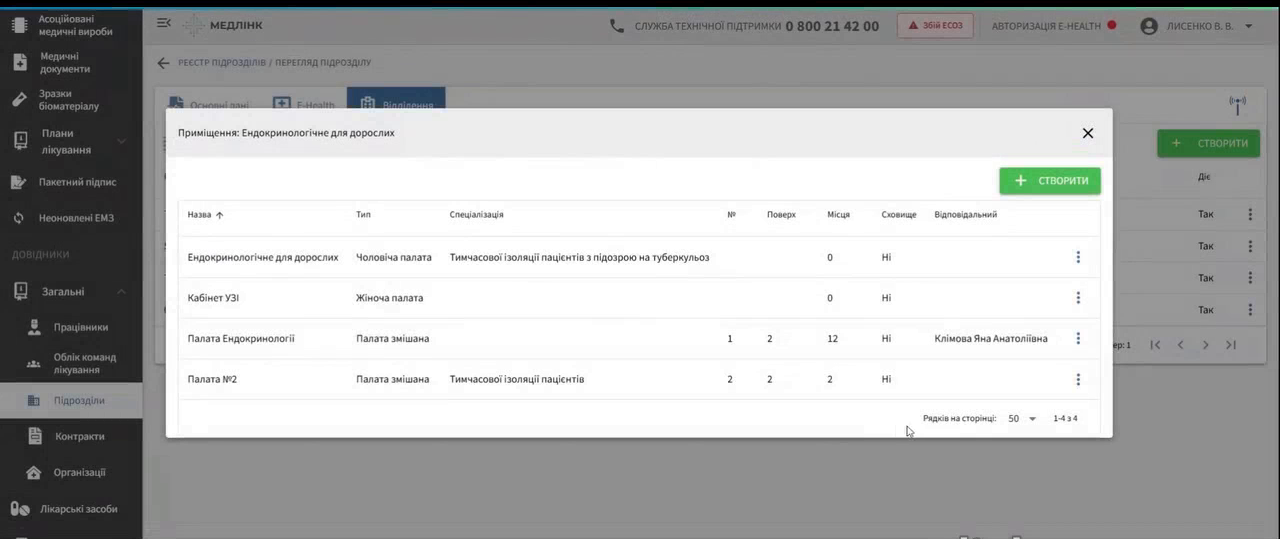Open Працівники in sidebar

click(71, 327)
